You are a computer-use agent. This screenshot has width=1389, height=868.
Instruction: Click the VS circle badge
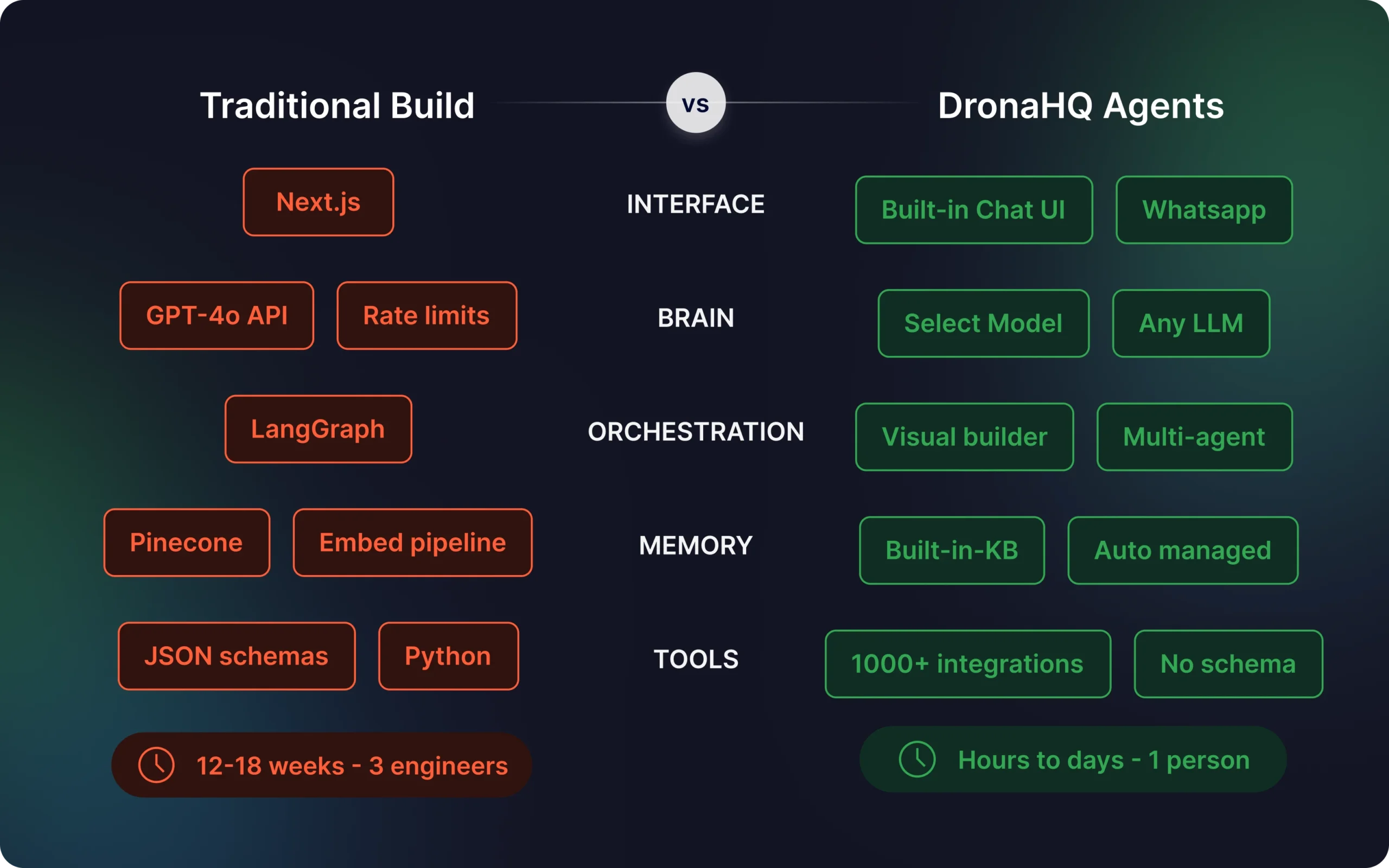(696, 103)
